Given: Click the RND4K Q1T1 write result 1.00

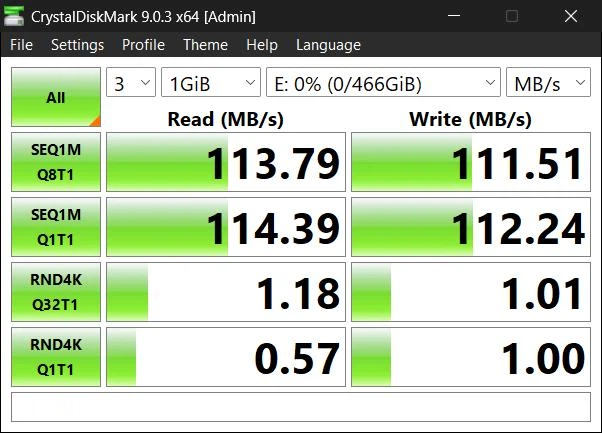Looking at the screenshot, I should pos(471,357).
